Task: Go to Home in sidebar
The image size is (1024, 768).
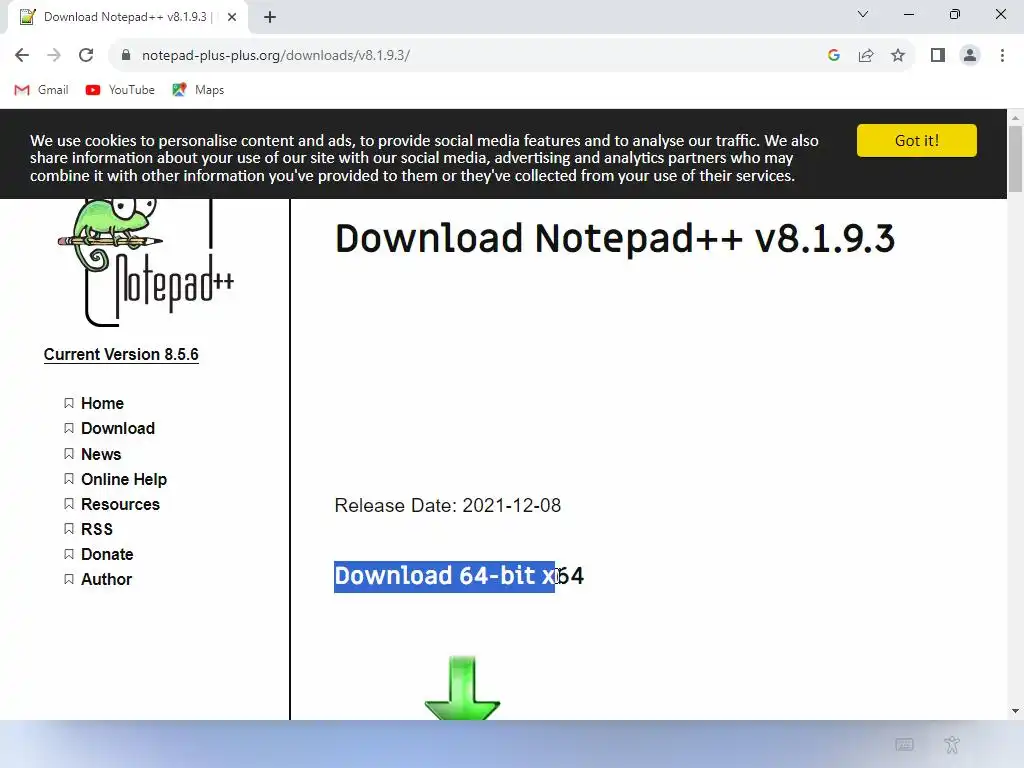Action: coord(102,404)
